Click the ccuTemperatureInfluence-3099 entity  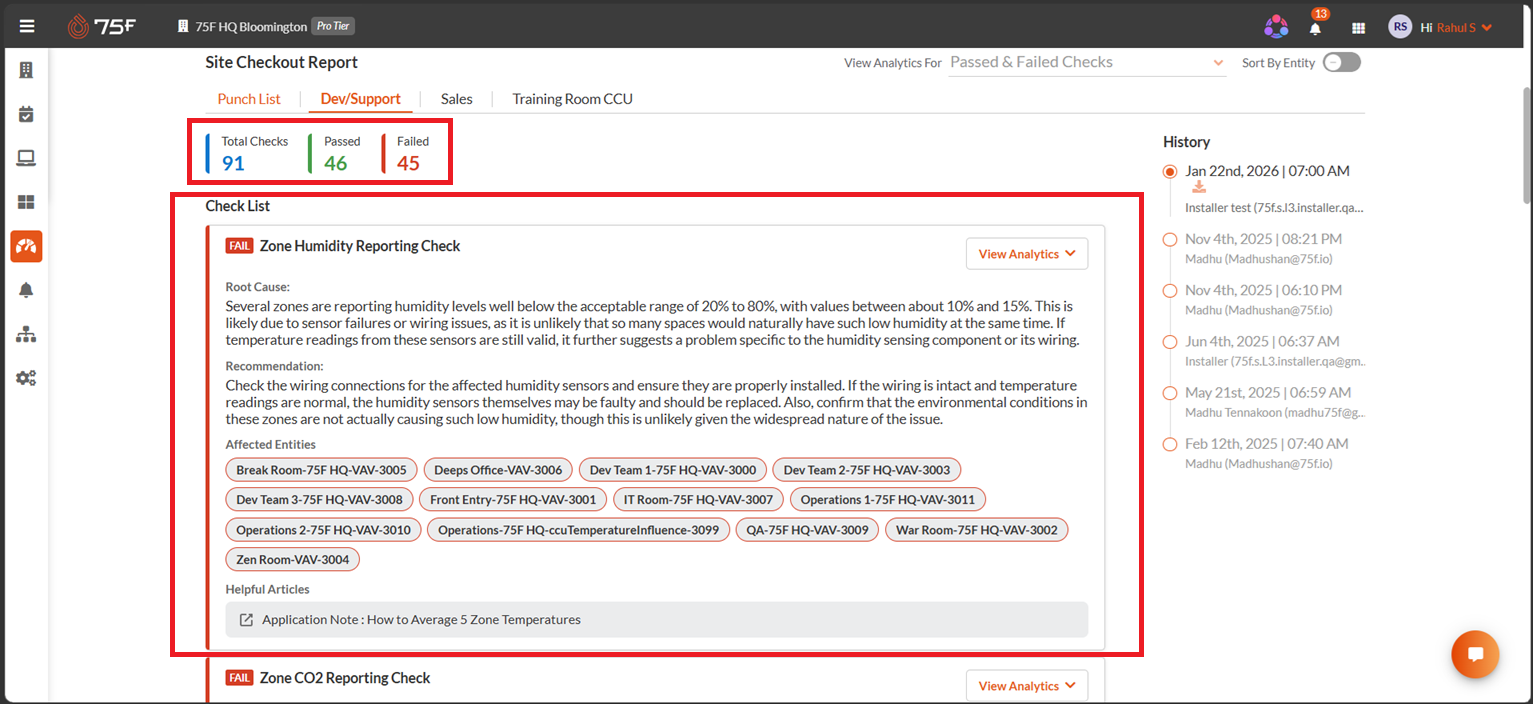click(578, 529)
